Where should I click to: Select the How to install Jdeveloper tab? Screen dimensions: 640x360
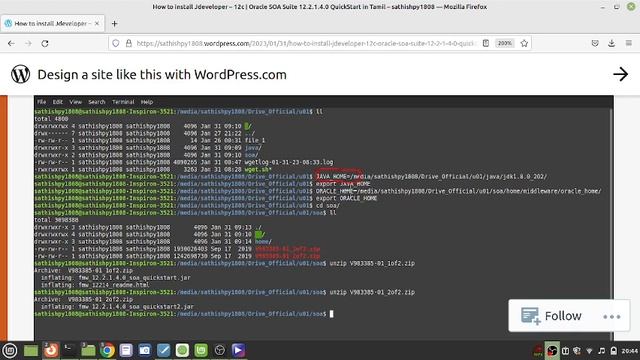tap(52, 24)
